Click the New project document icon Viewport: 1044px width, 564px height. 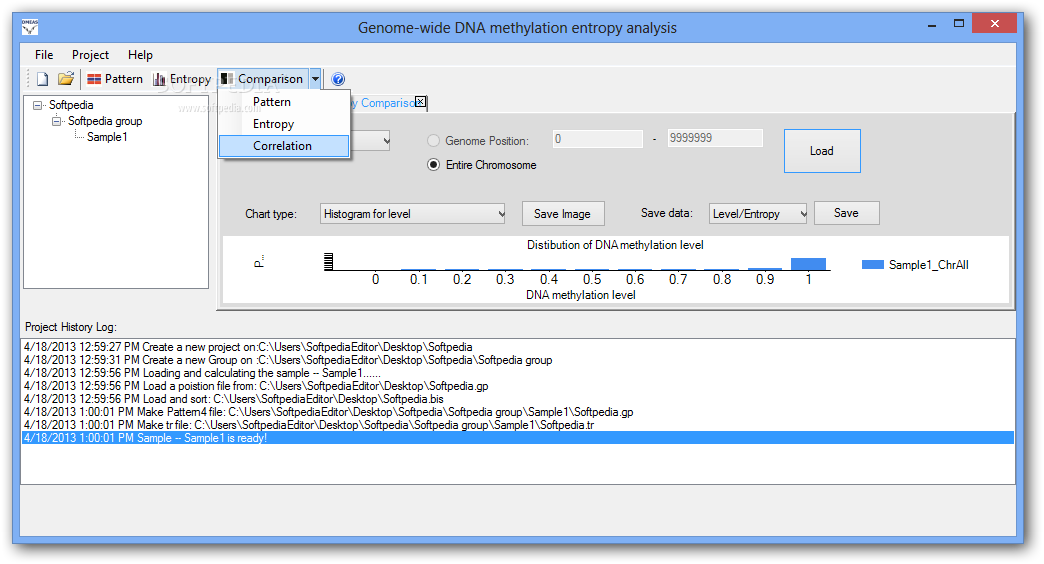[x=43, y=79]
